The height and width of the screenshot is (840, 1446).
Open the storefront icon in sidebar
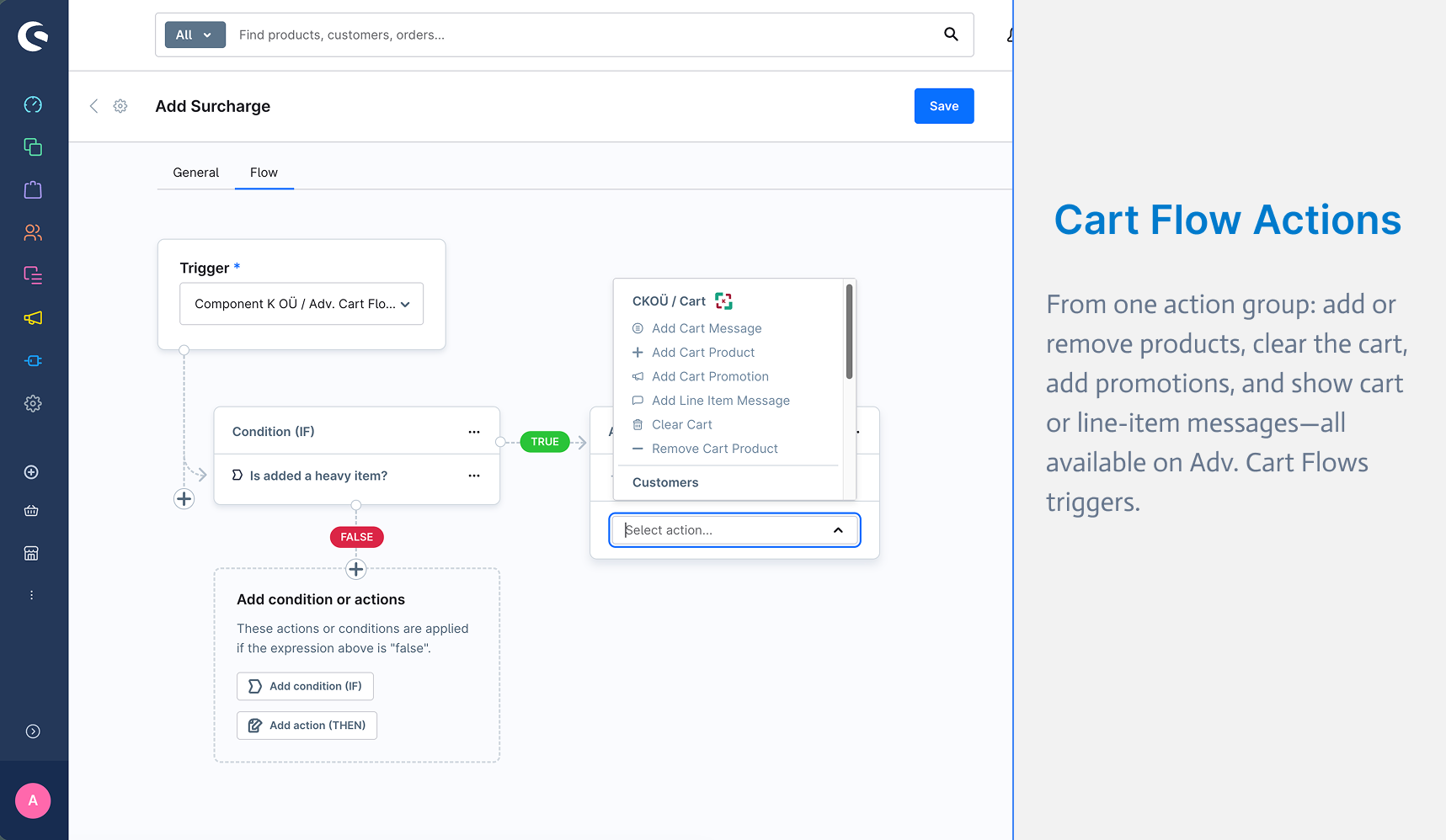[x=31, y=553]
